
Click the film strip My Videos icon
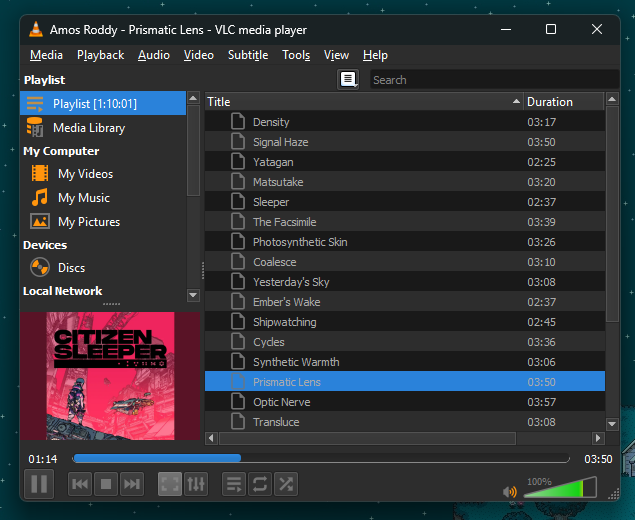pos(40,173)
